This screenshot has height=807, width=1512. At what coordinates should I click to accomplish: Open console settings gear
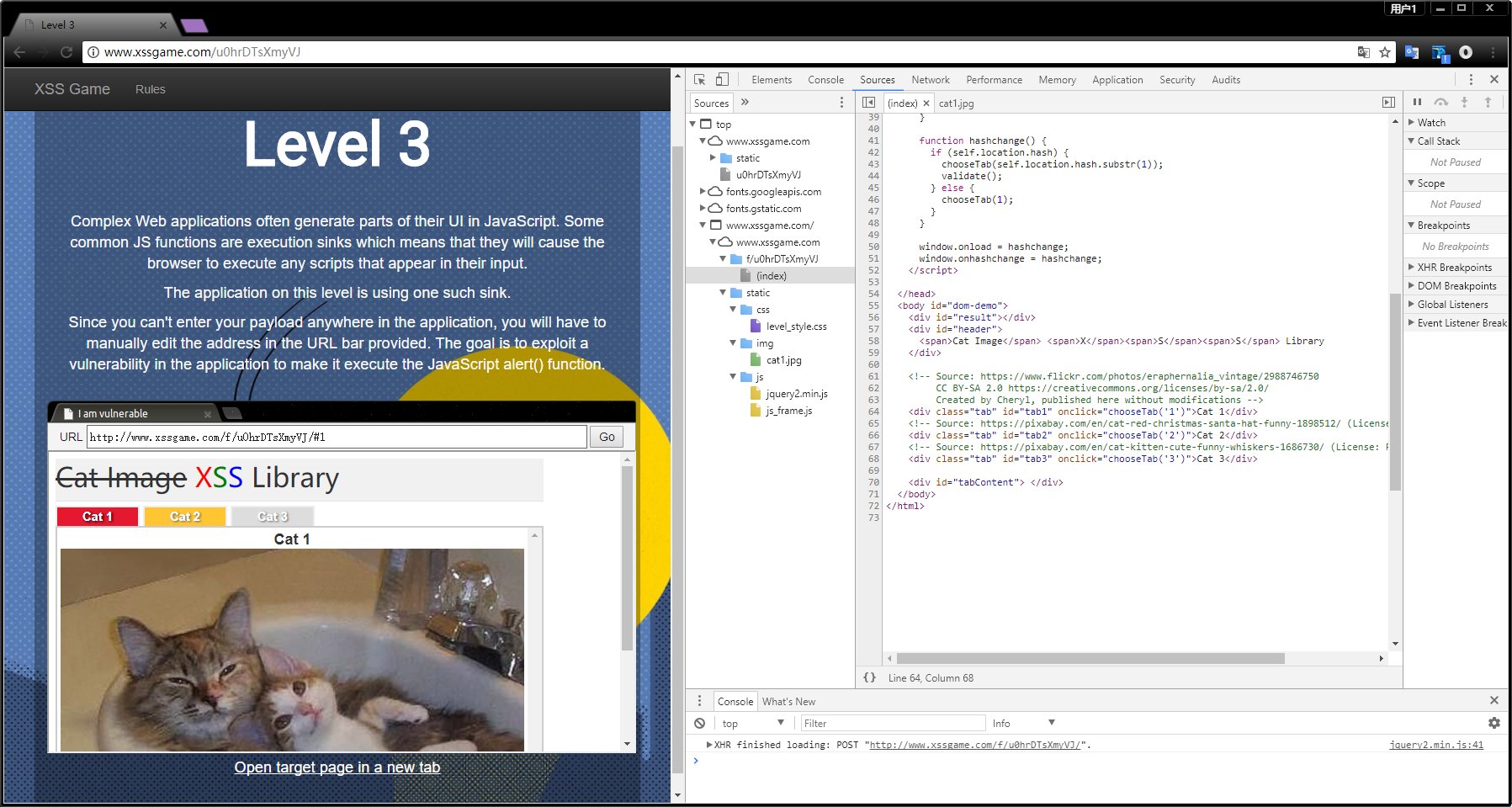(x=1493, y=723)
